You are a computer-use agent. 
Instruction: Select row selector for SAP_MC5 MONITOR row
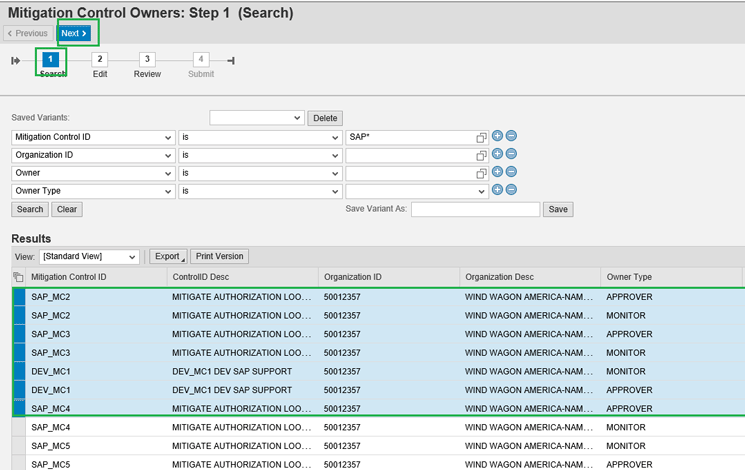coord(18,446)
